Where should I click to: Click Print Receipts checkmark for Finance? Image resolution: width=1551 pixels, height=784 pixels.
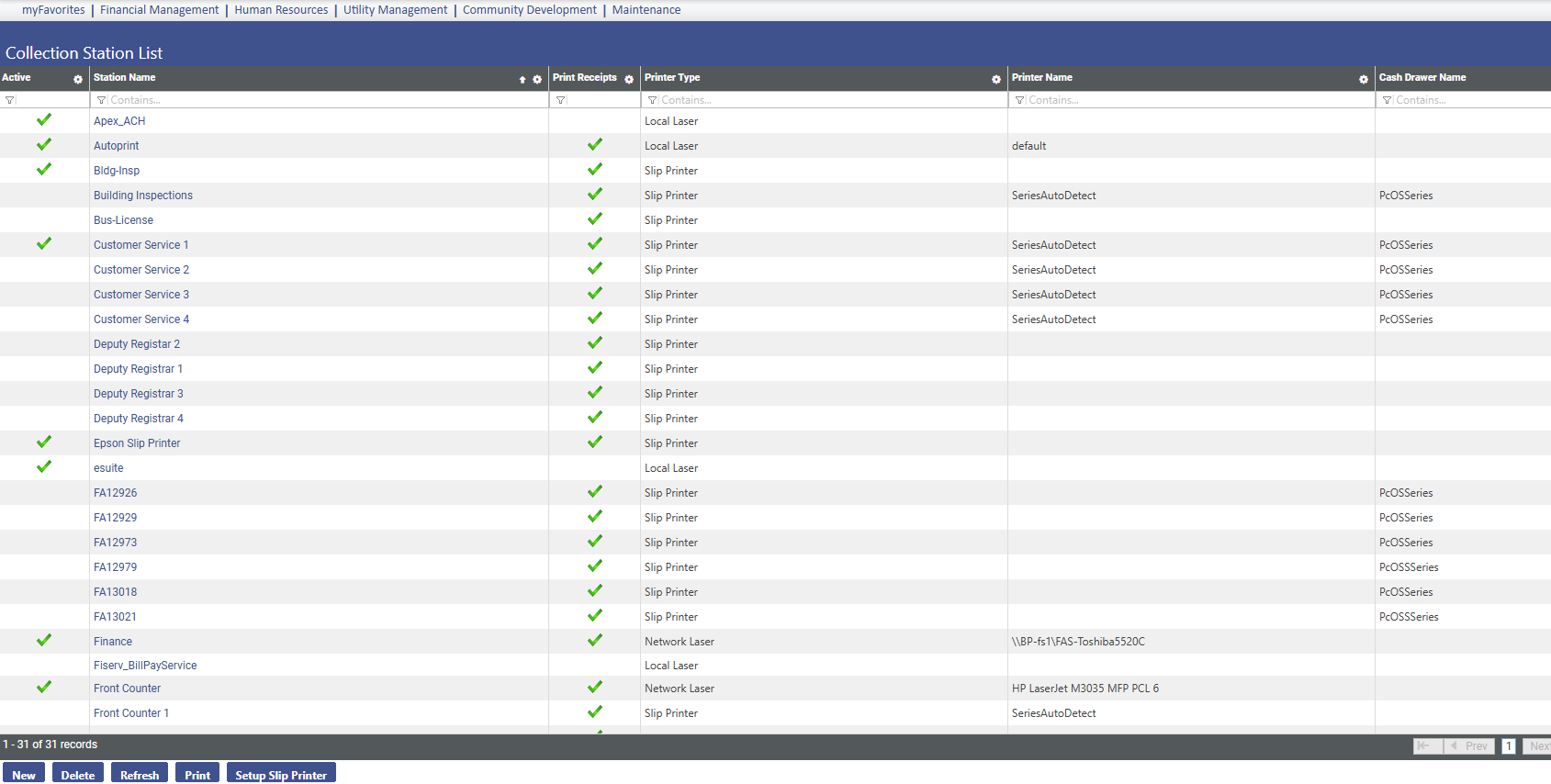point(595,640)
